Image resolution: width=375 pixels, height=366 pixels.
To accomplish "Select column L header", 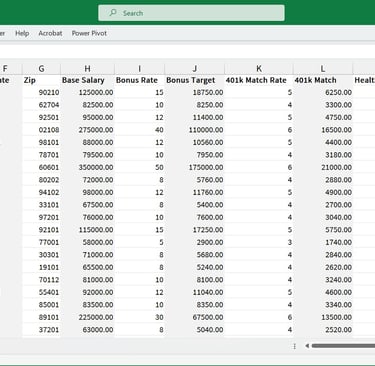I will coord(323,69).
